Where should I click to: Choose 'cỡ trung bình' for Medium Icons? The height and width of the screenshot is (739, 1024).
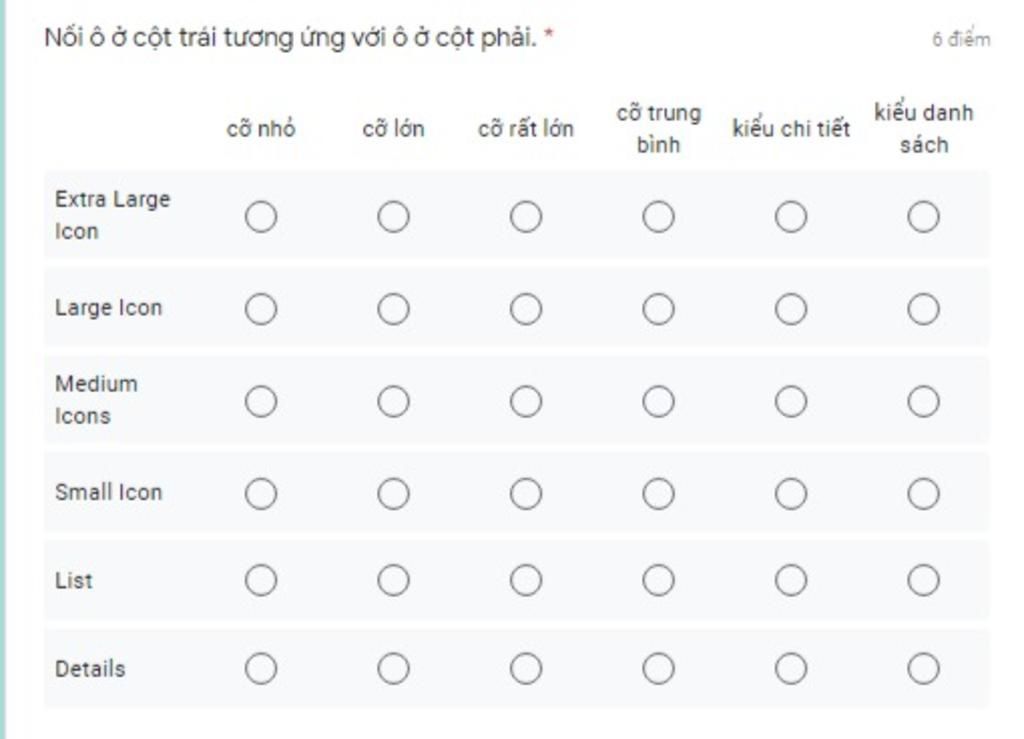click(x=658, y=401)
